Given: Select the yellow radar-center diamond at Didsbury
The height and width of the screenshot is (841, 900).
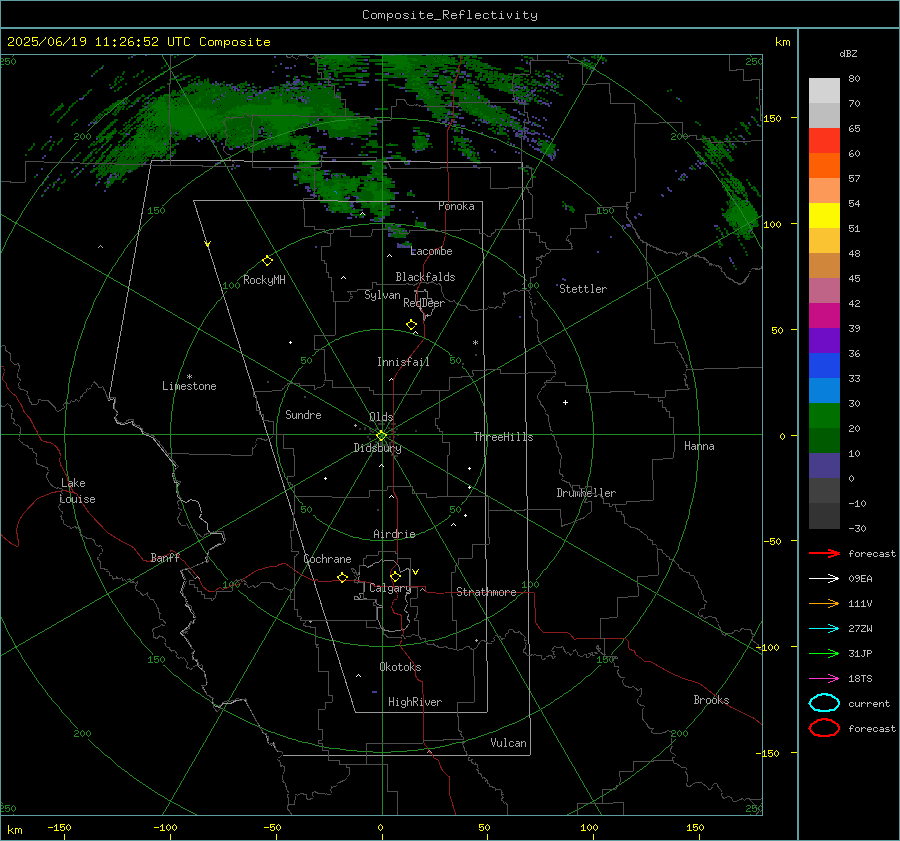Looking at the screenshot, I should (x=381, y=436).
